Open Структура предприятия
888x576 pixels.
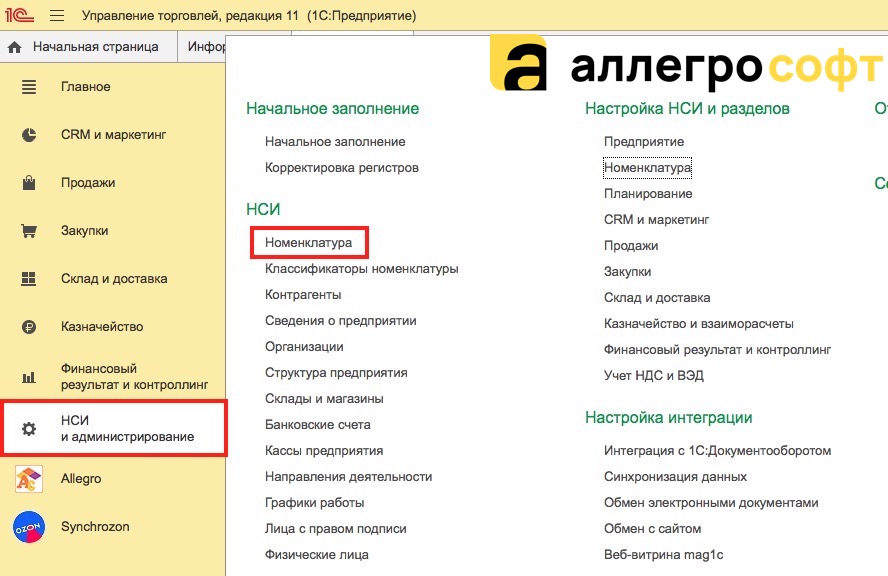coord(336,373)
